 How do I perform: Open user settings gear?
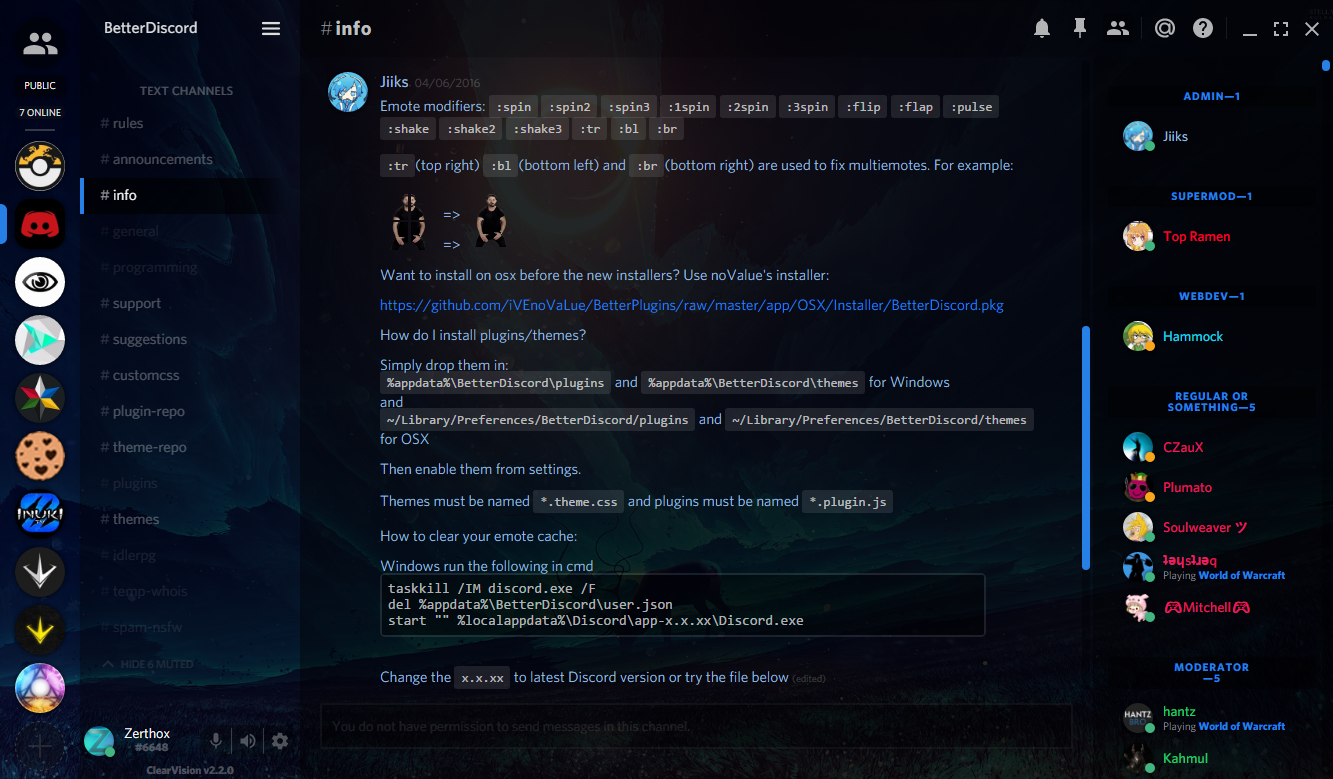280,741
